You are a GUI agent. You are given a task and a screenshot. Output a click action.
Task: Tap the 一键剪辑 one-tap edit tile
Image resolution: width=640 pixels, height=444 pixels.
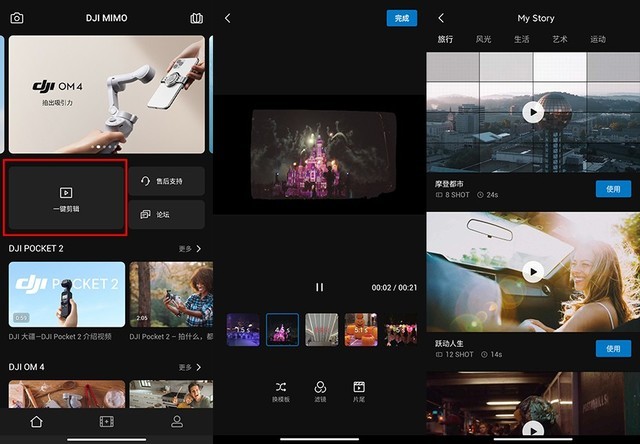click(66, 198)
